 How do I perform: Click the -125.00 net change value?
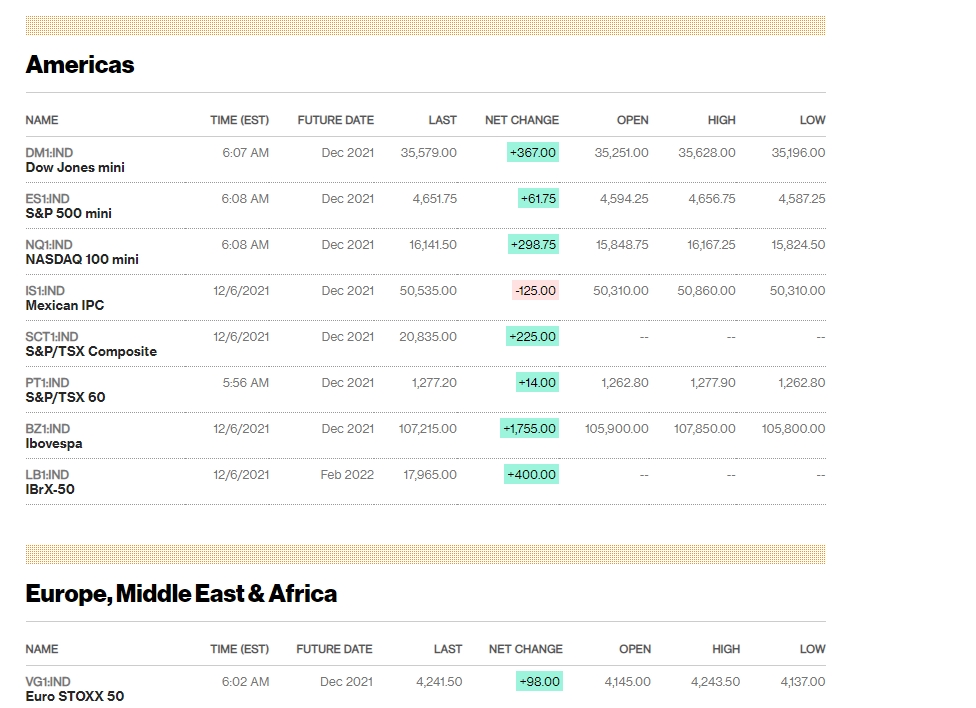click(x=535, y=291)
